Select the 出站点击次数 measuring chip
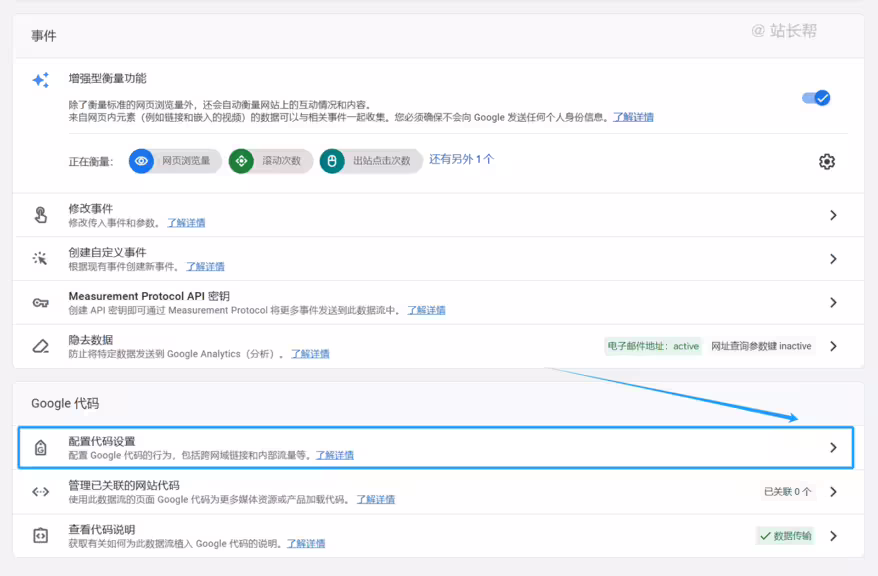The width and height of the screenshot is (878, 576). (x=371, y=161)
